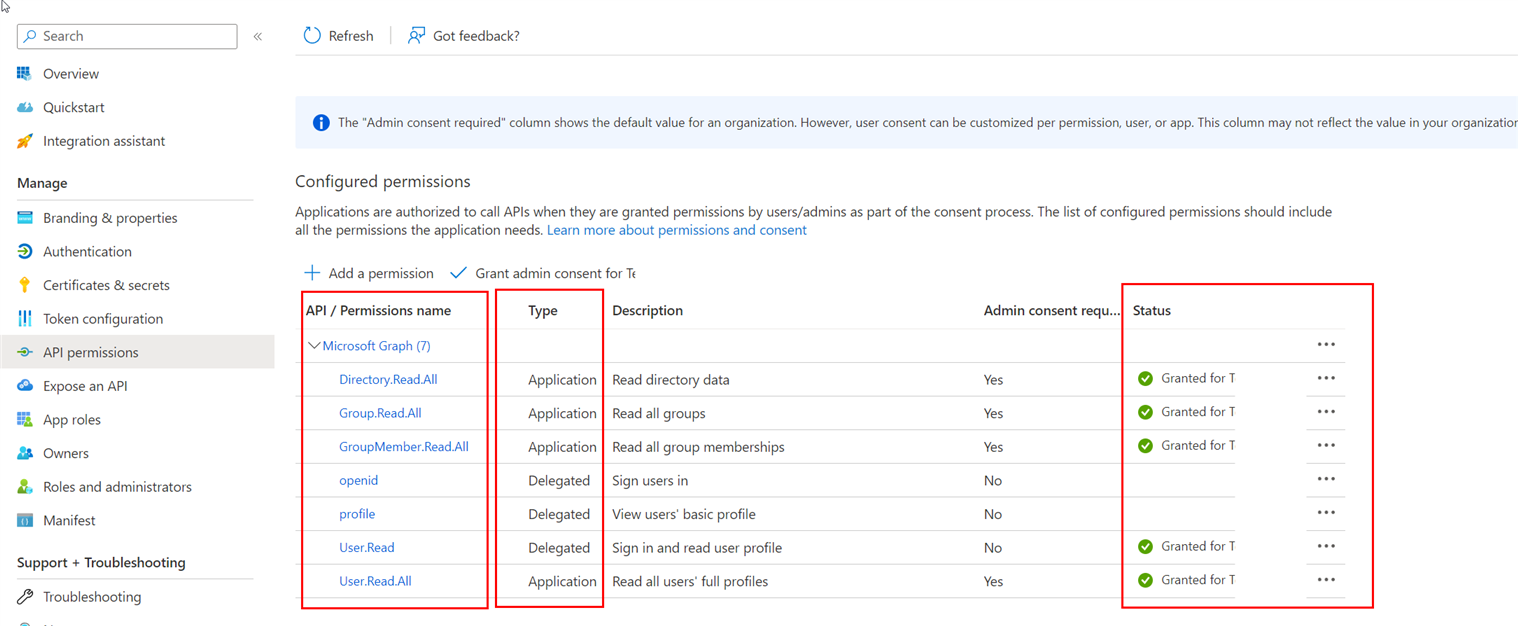Click the App roles icon
Image resolution: width=1518 pixels, height=626 pixels.
click(x=25, y=420)
